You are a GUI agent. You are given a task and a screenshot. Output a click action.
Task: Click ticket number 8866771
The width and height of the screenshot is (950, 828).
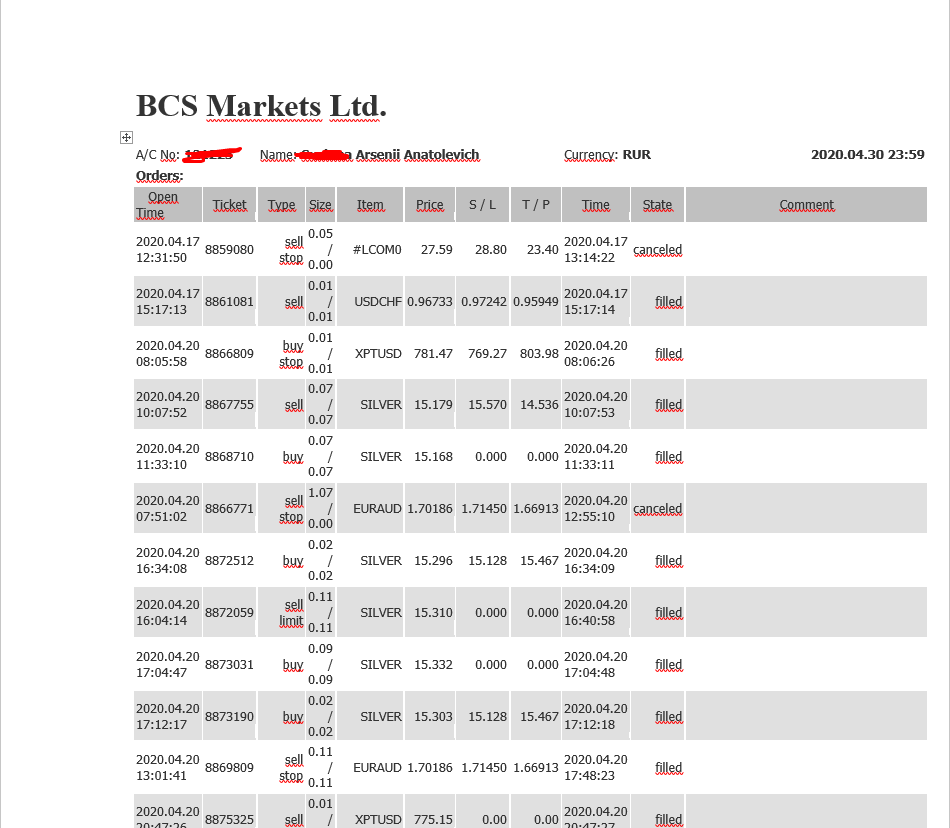pyautogui.click(x=229, y=509)
